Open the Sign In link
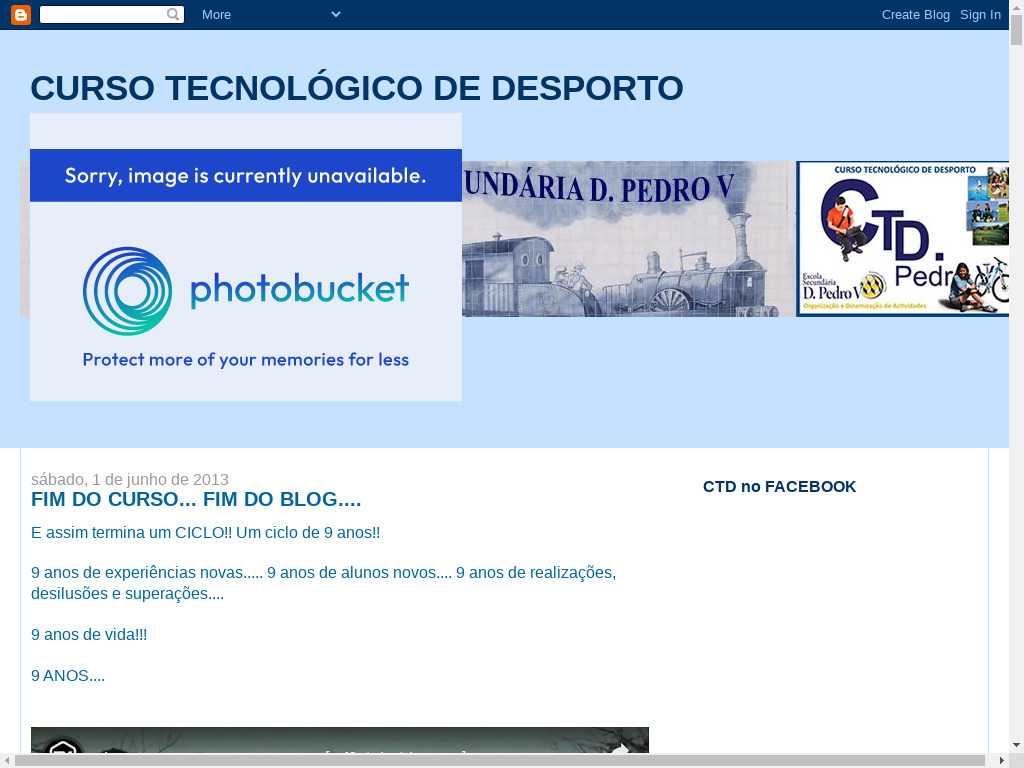Viewport: 1024px width, 768px height. click(980, 14)
